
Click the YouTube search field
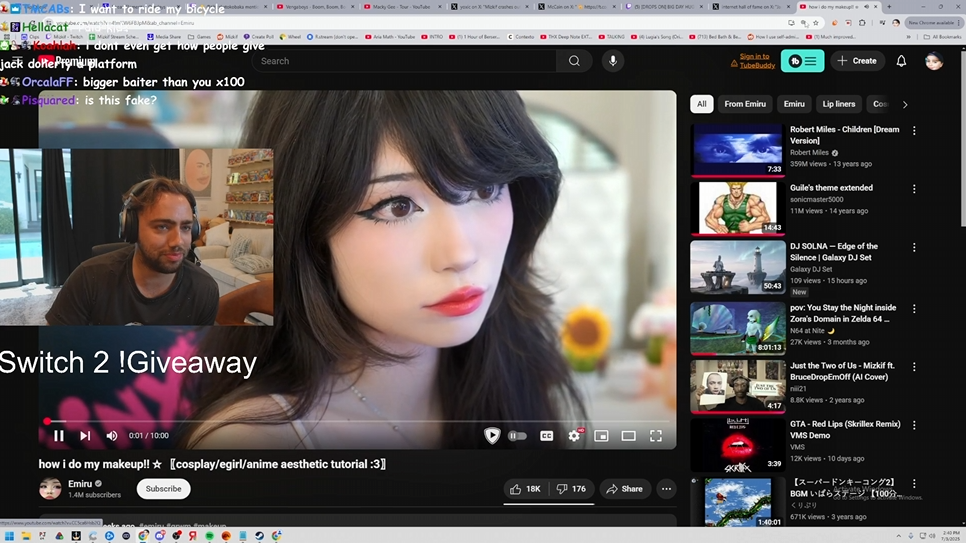click(404, 61)
